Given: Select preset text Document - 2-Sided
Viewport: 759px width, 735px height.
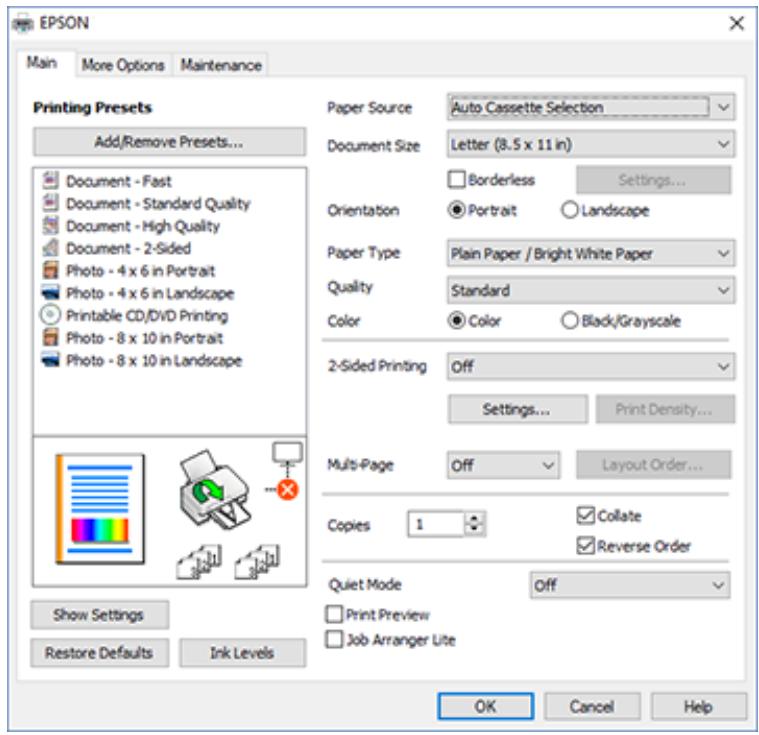Looking at the screenshot, I should point(128,248).
